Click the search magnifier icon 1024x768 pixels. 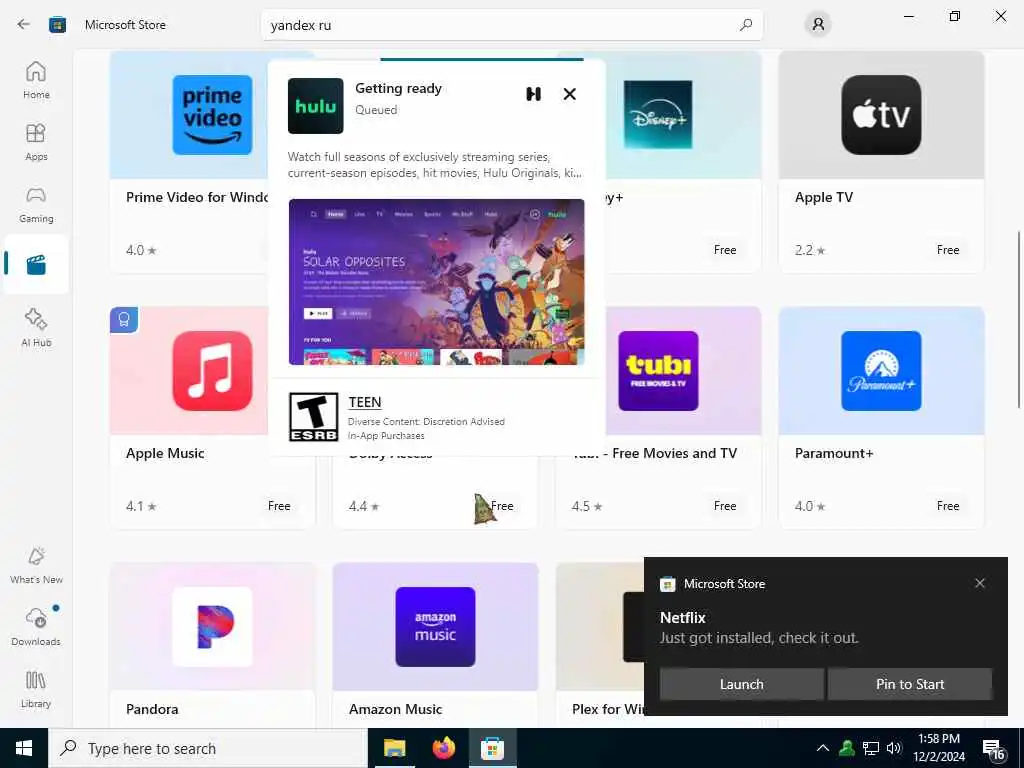pyautogui.click(x=746, y=25)
